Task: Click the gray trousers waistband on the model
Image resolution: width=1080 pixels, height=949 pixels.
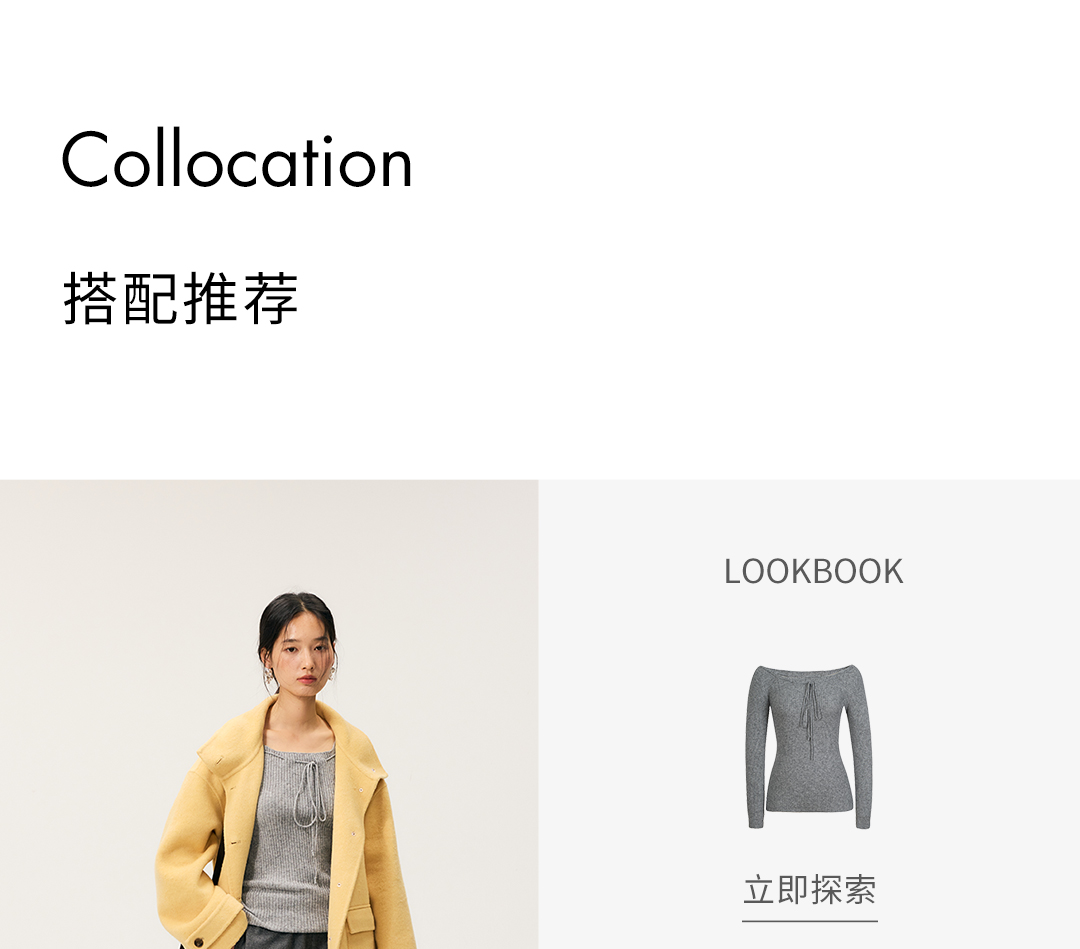Action: tap(282, 938)
